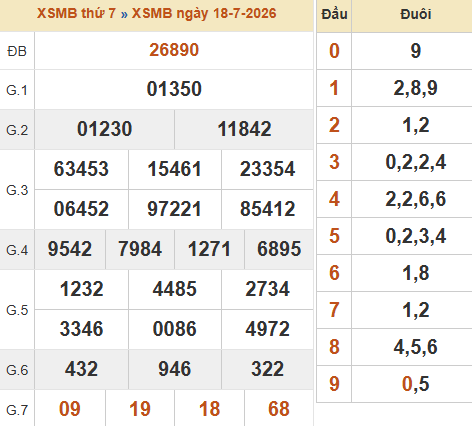Open the XSMB ngày 18-7-2026 link
The height and width of the screenshot is (426, 472).
point(204,13)
